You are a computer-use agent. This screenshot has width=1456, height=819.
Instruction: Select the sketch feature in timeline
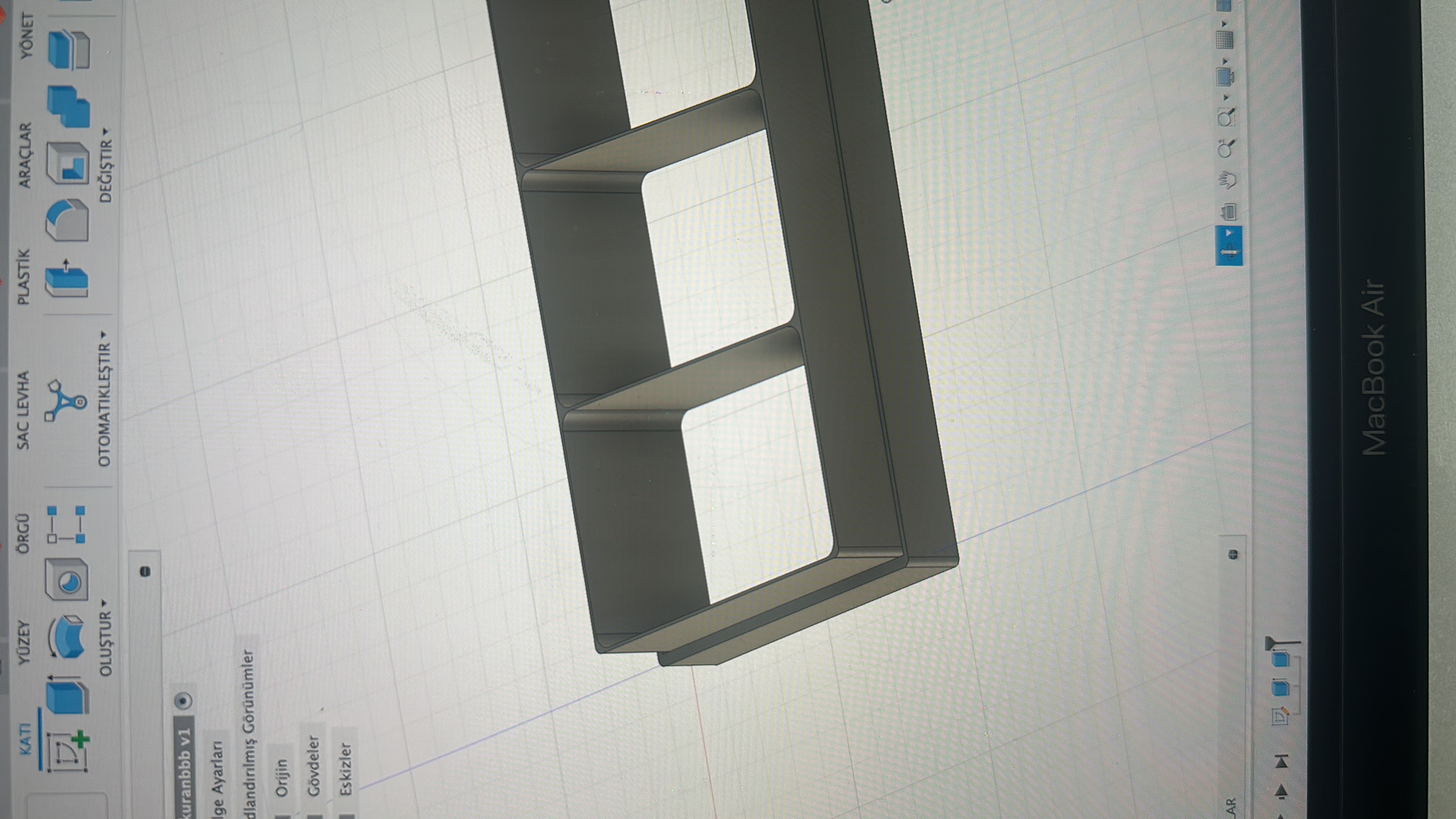1281,717
